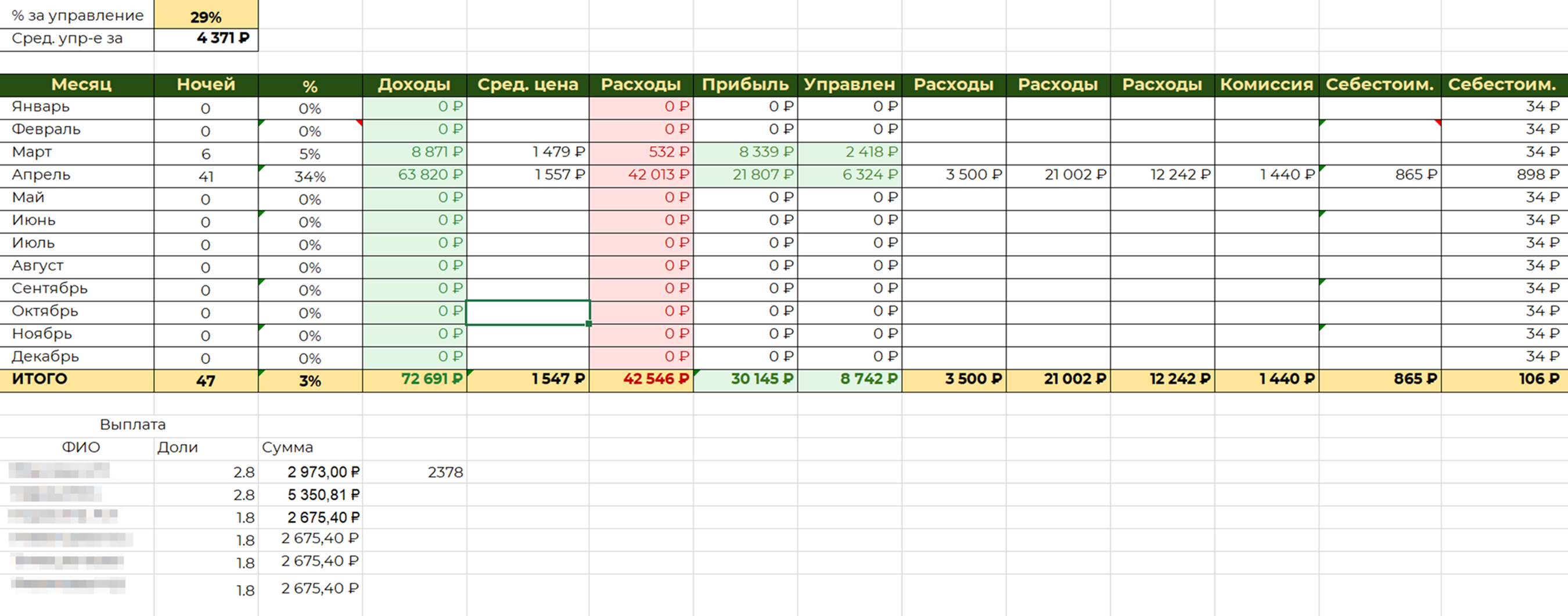The width and height of the screenshot is (1568, 616).
Task: Click the 'Март' month row label
Action: 77,153
